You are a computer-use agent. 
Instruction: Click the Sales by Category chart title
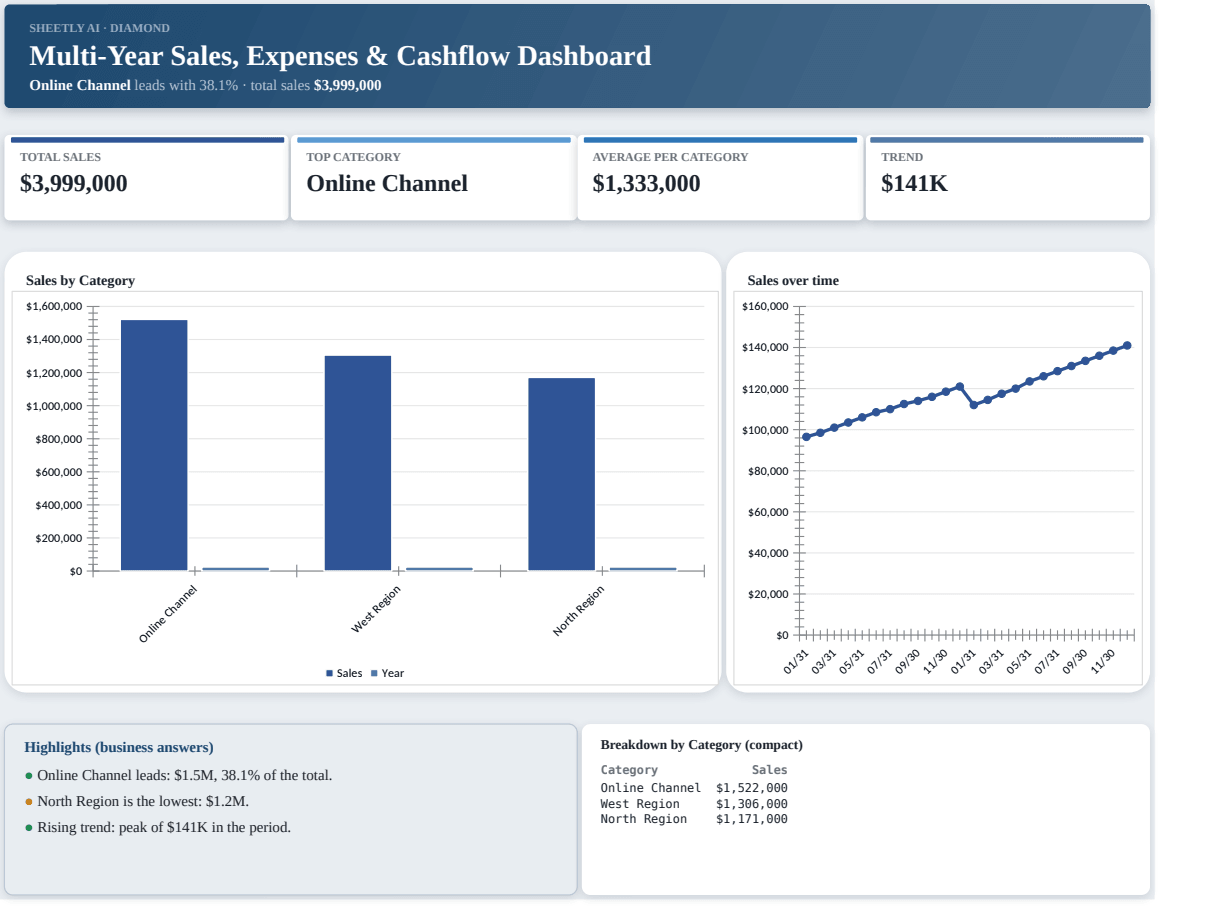[80, 280]
